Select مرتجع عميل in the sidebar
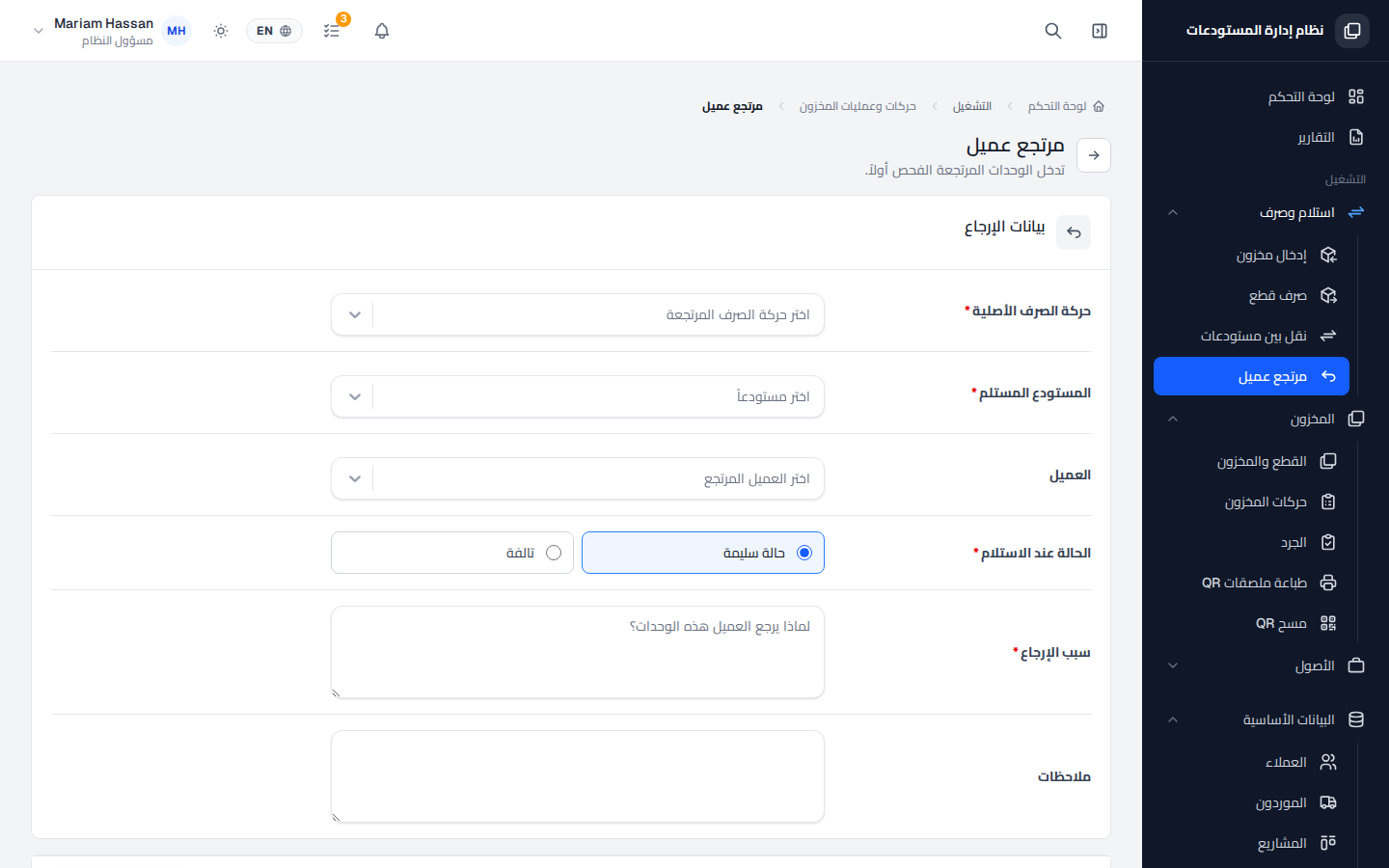This screenshot has width=1389, height=868. click(1252, 376)
